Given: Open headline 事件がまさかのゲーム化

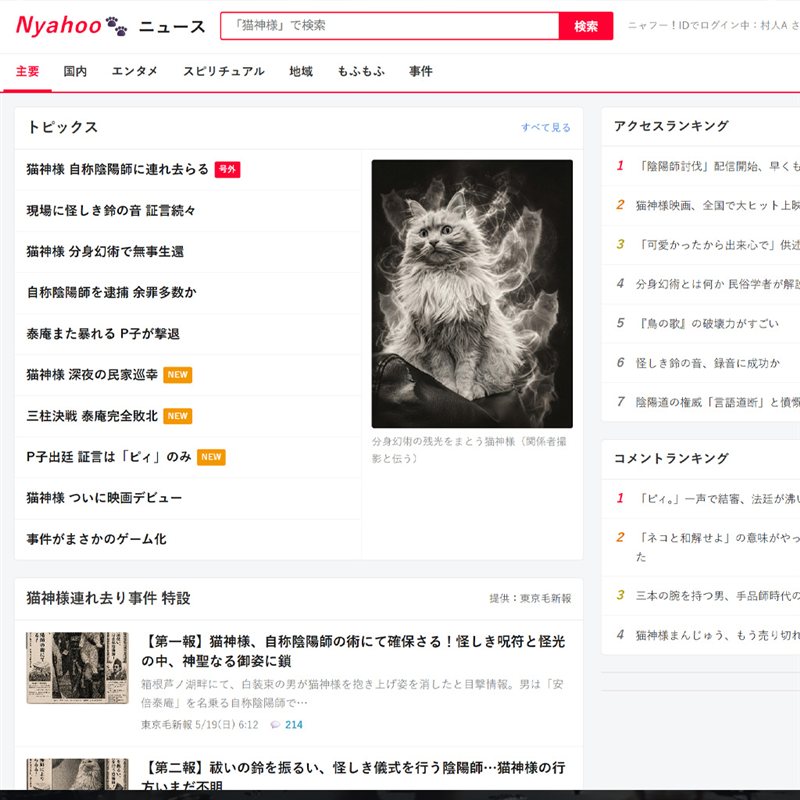Looking at the screenshot, I should pyautogui.click(x=96, y=539).
